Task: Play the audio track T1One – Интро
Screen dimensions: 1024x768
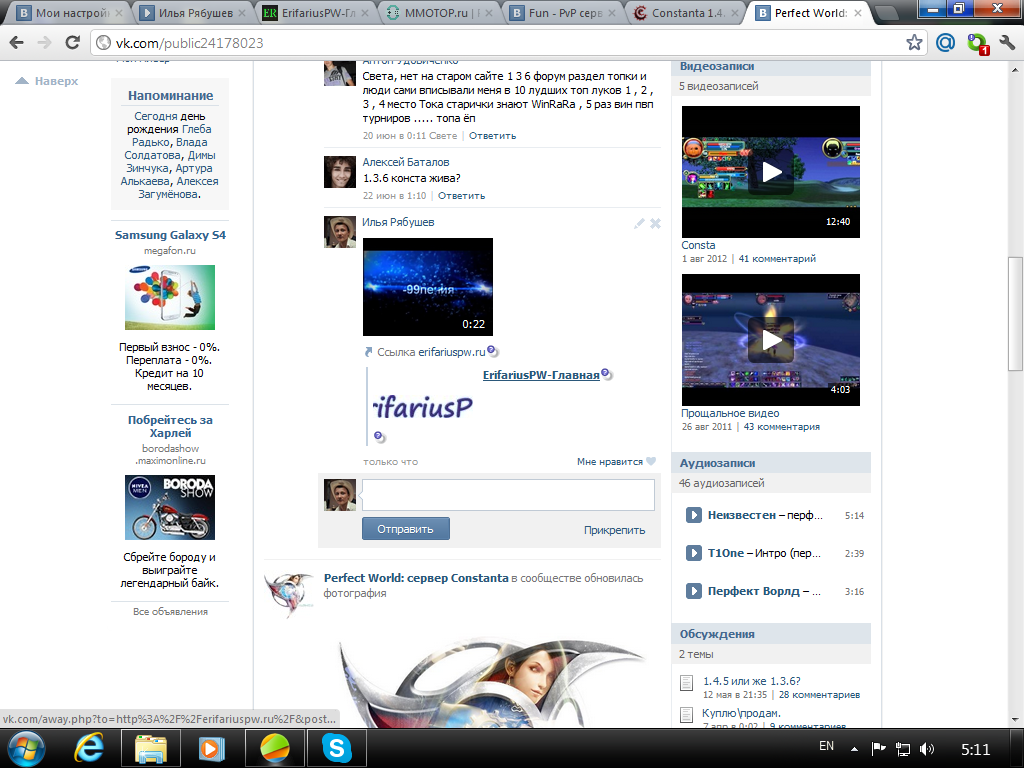Action: [693, 553]
